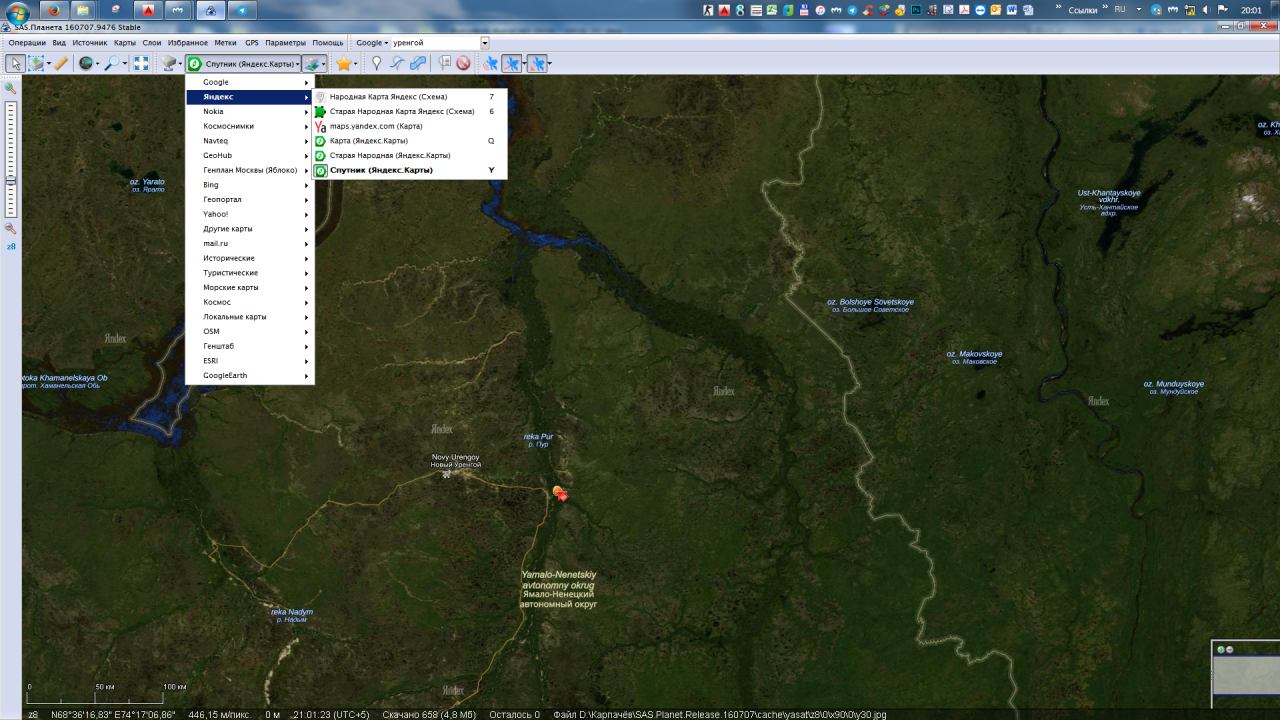Expand the Космоснимки submenu
1280x720 pixels.
coord(250,126)
